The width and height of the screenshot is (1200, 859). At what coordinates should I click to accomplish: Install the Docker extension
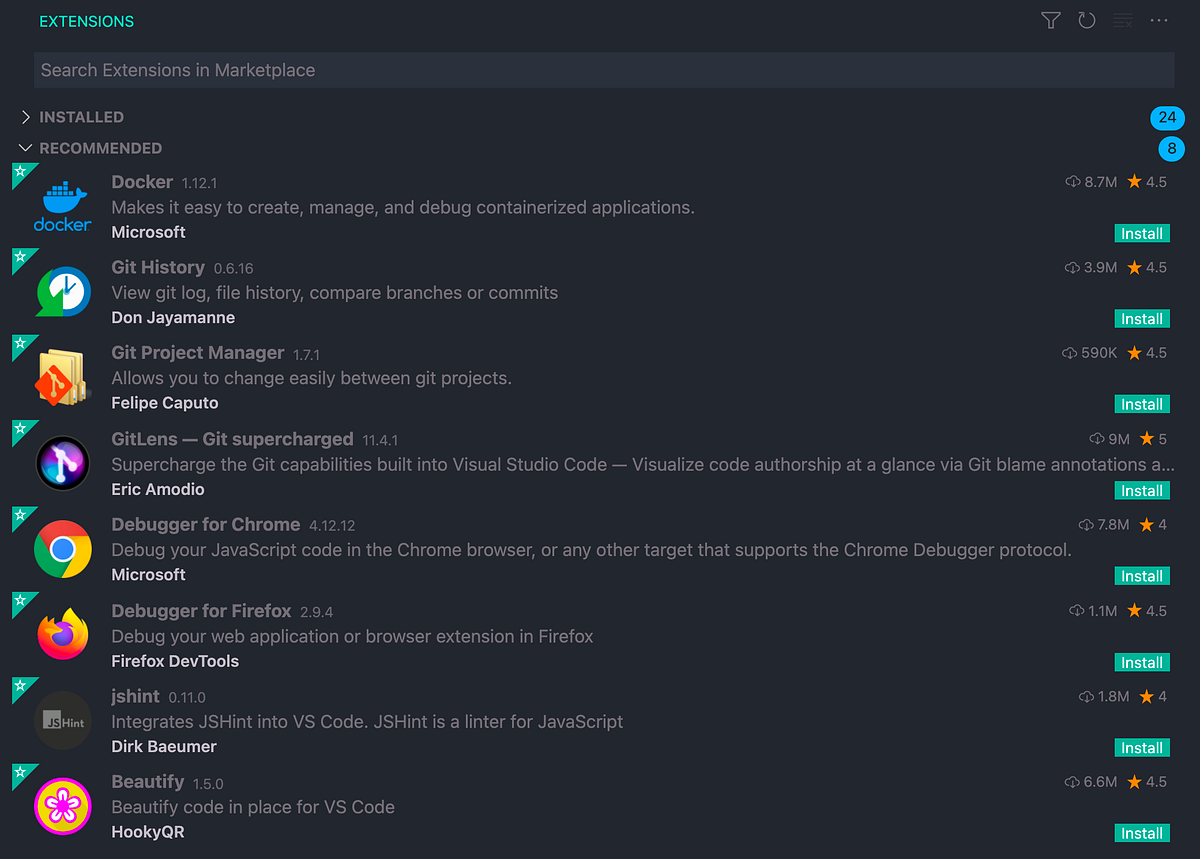click(x=1142, y=233)
